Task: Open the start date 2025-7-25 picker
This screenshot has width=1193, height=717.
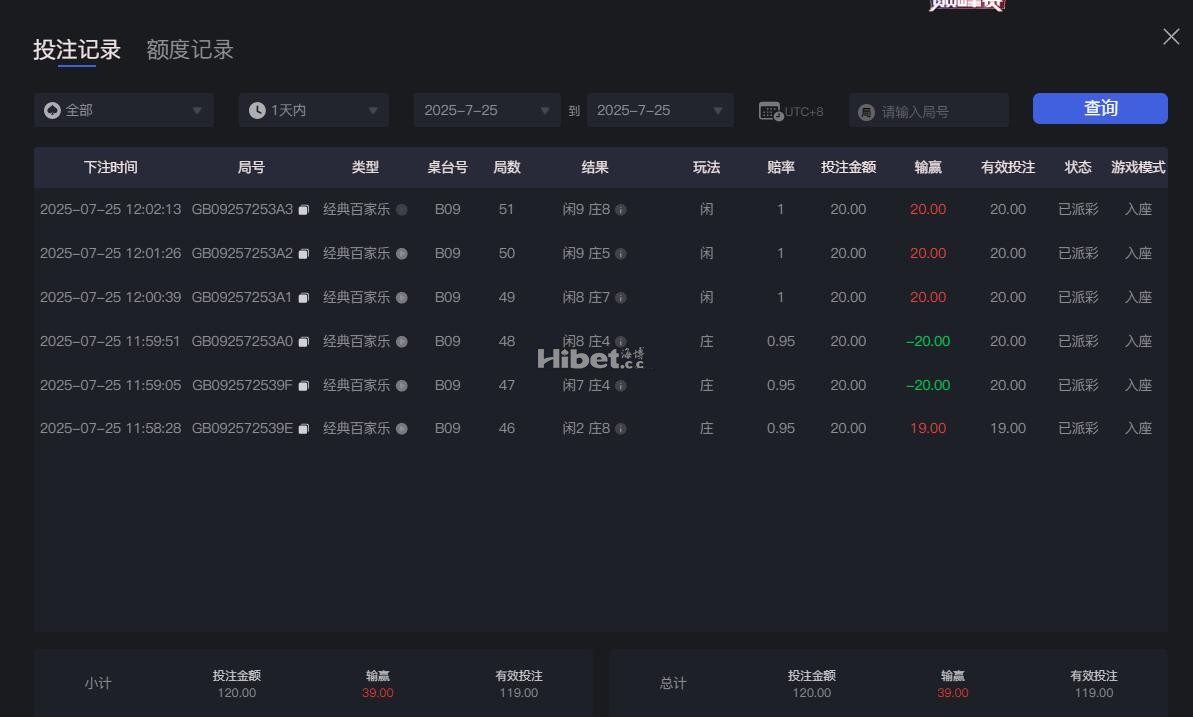Action: 486,110
